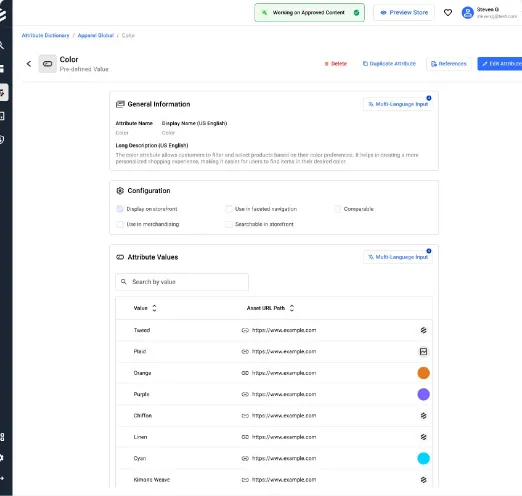This screenshot has width=522, height=496.
Task: Click the image icon in the Plaid row
Action: tap(423, 351)
